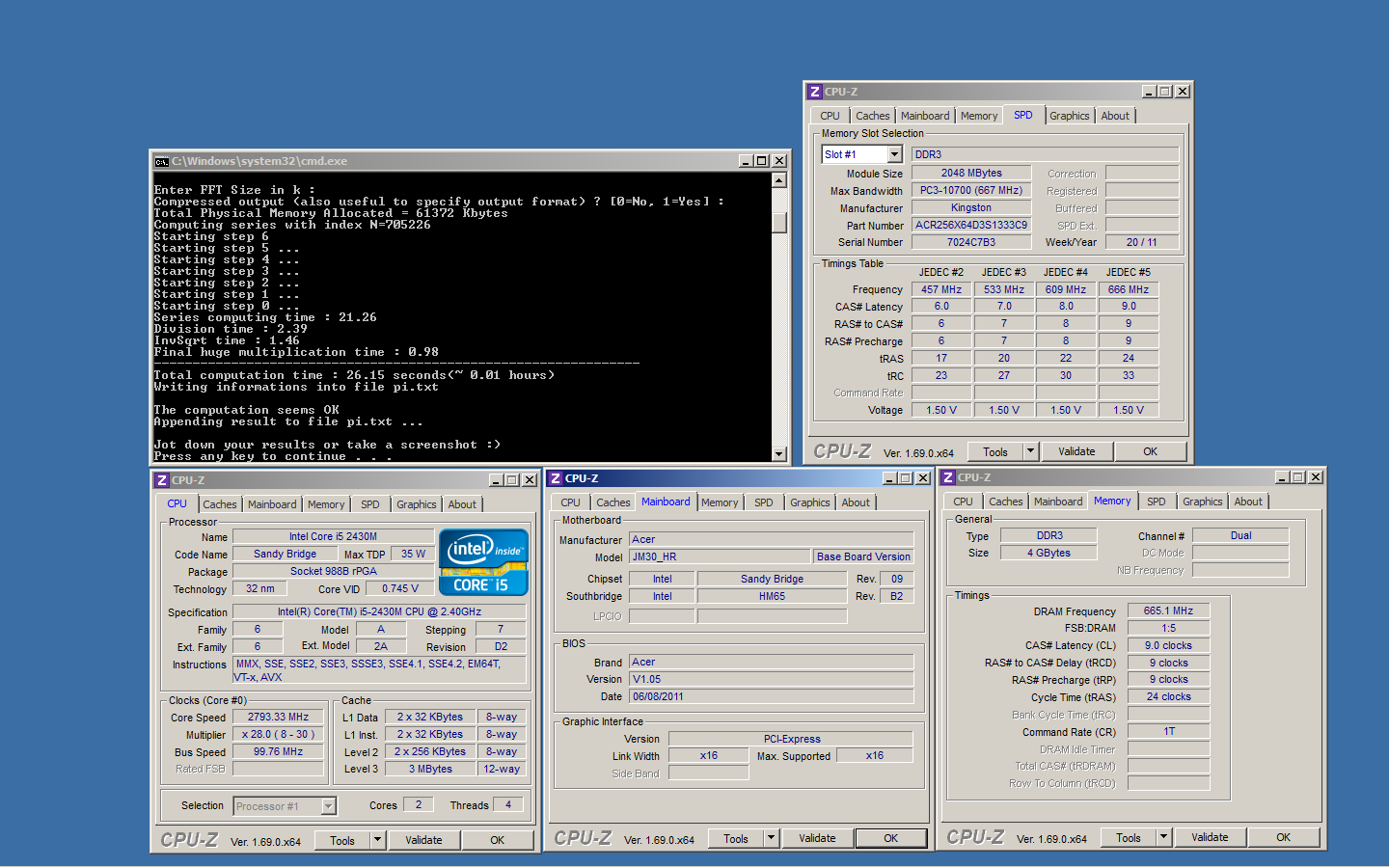Open the Slot #1 memory slot dropdown
This screenshot has width=1389, height=868.
click(x=894, y=154)
